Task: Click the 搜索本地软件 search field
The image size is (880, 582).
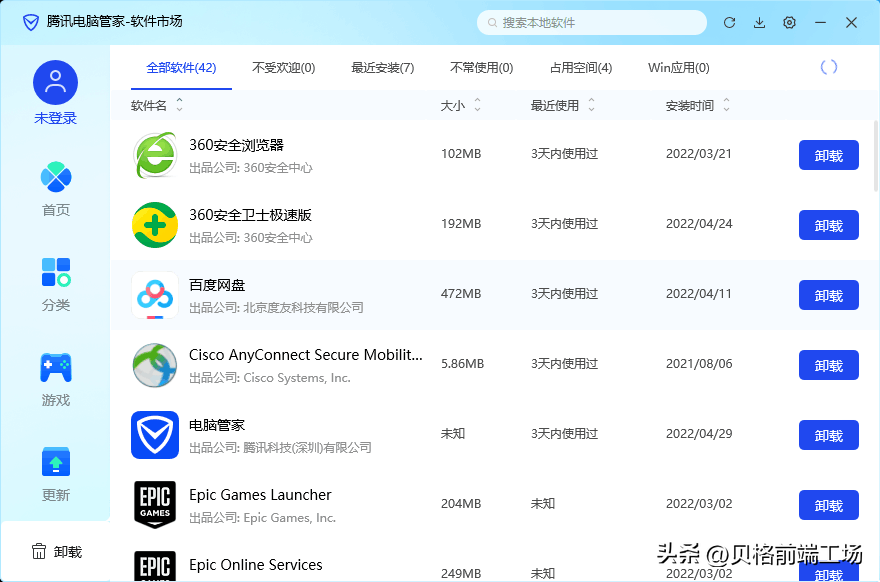Action: click(592, 23)
